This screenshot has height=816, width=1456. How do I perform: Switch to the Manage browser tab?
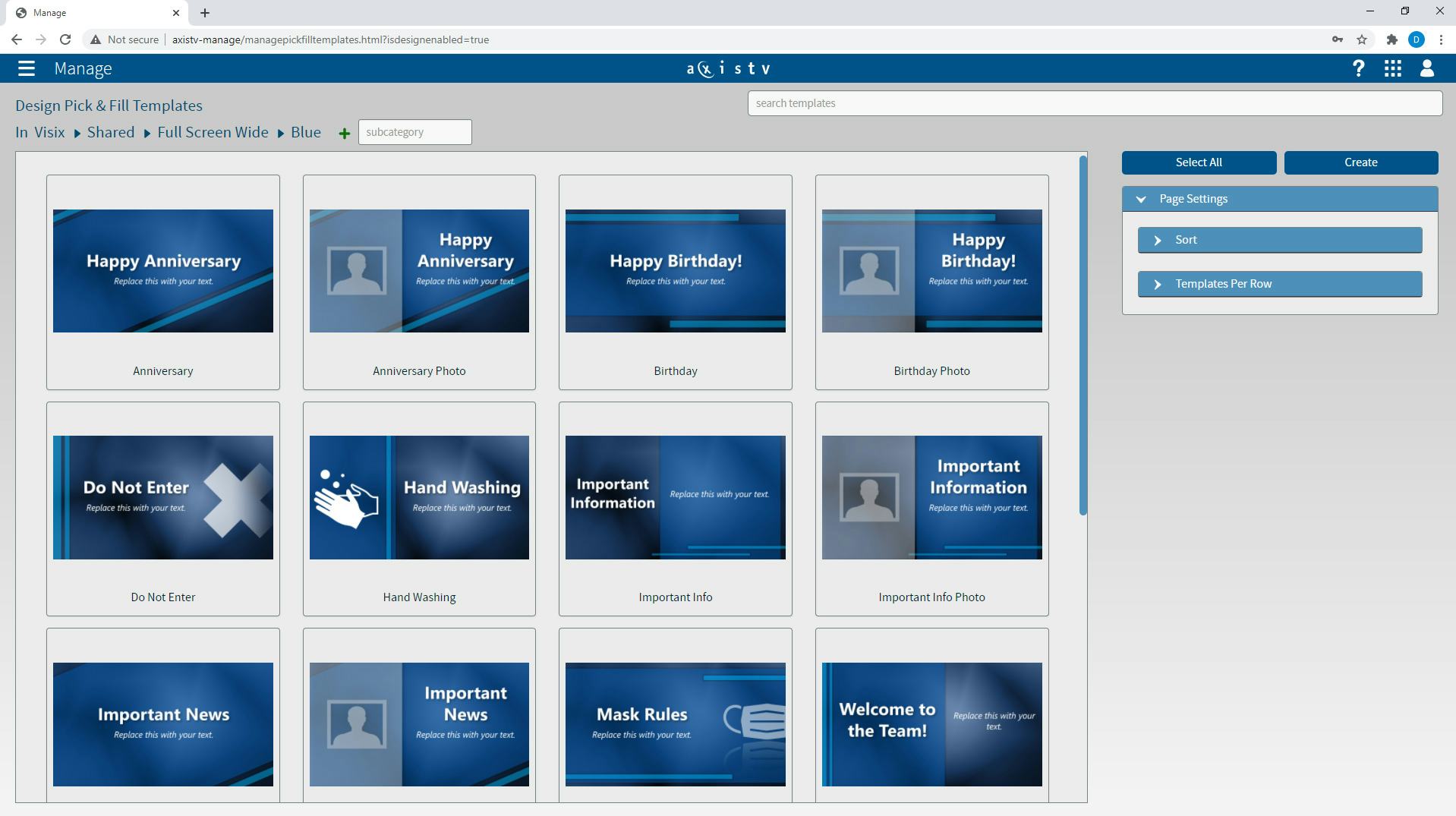(91, 12)
